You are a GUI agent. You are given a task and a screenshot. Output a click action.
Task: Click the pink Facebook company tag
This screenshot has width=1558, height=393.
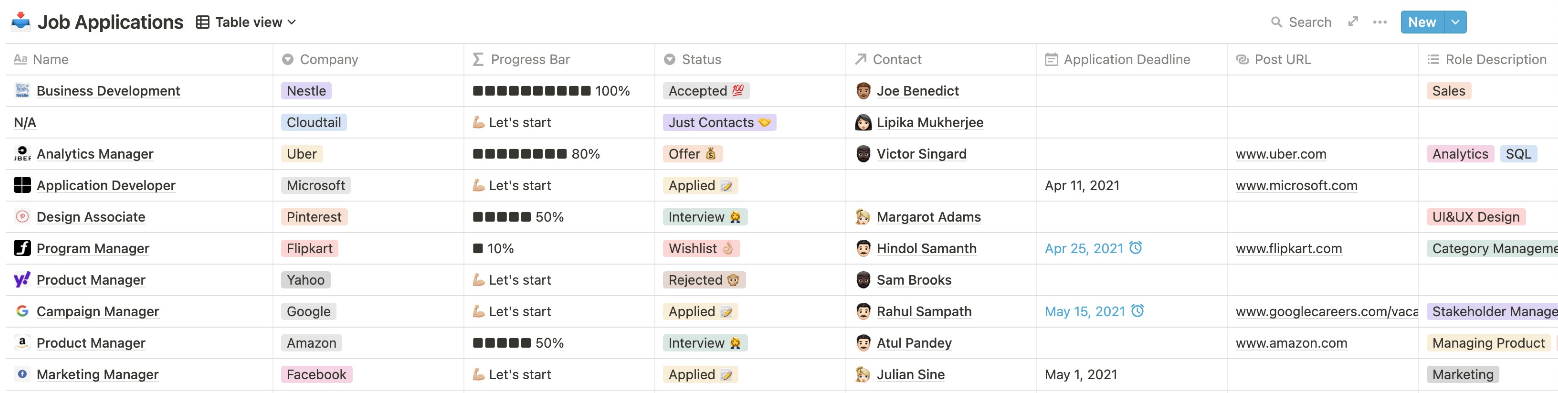[x=317, y=374]
